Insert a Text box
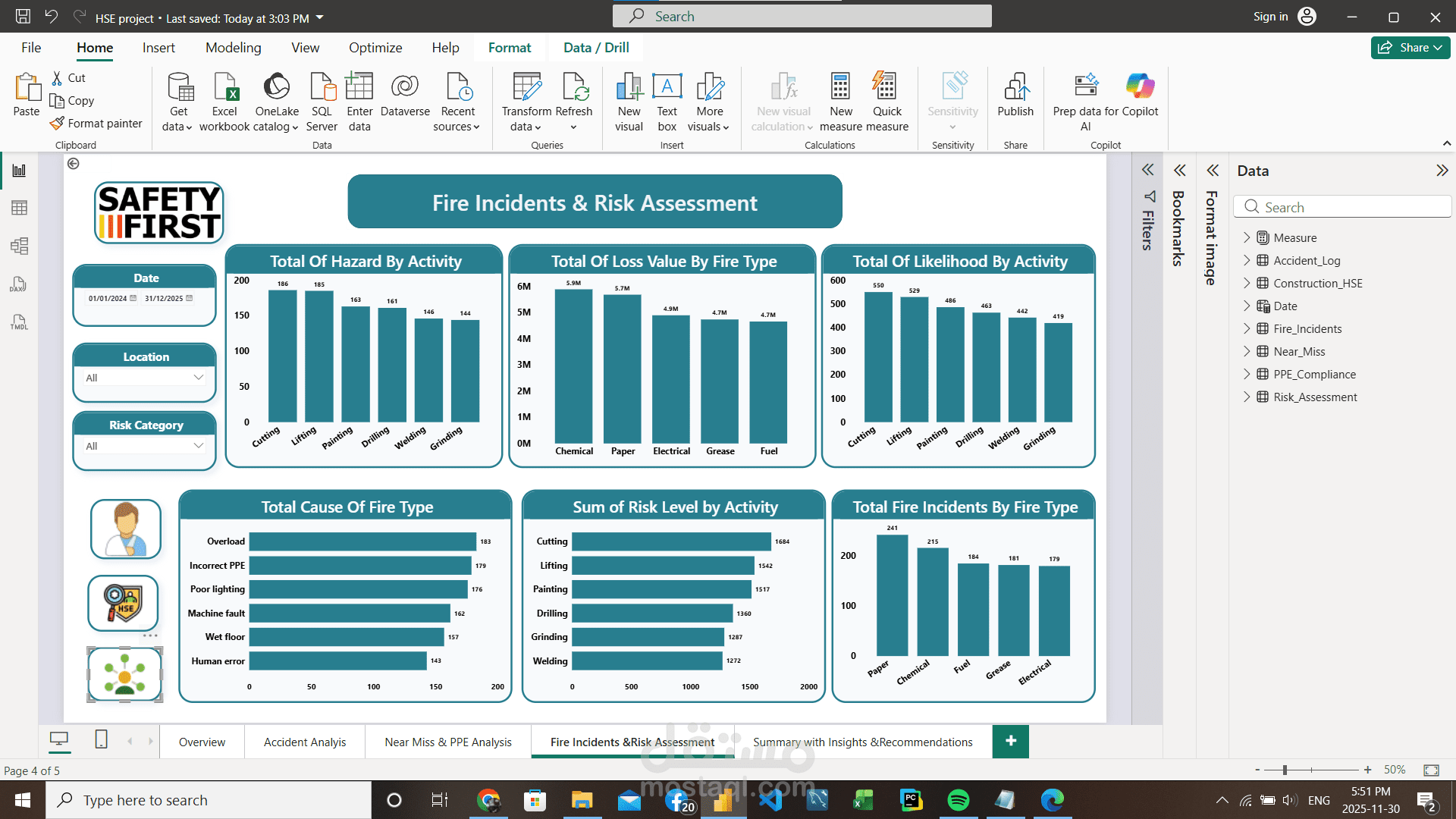This screenshot has width=1456, height=819. (667, 89)
